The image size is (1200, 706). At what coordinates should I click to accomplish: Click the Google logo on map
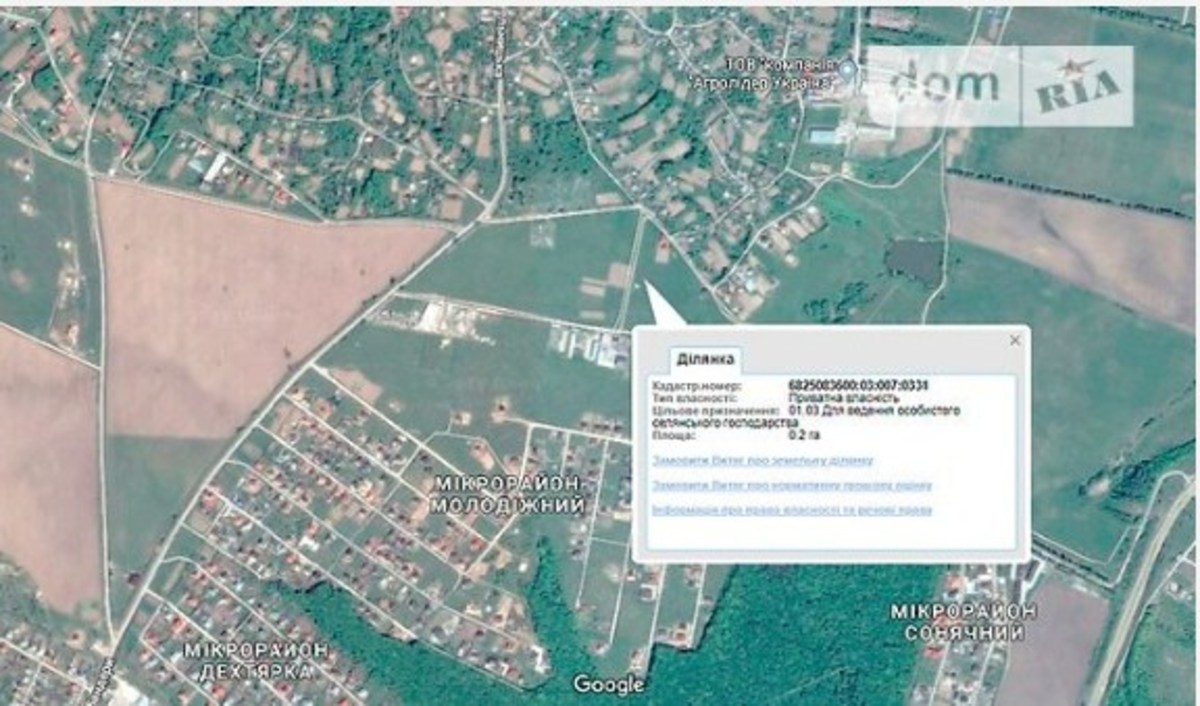tap(608, 685)
